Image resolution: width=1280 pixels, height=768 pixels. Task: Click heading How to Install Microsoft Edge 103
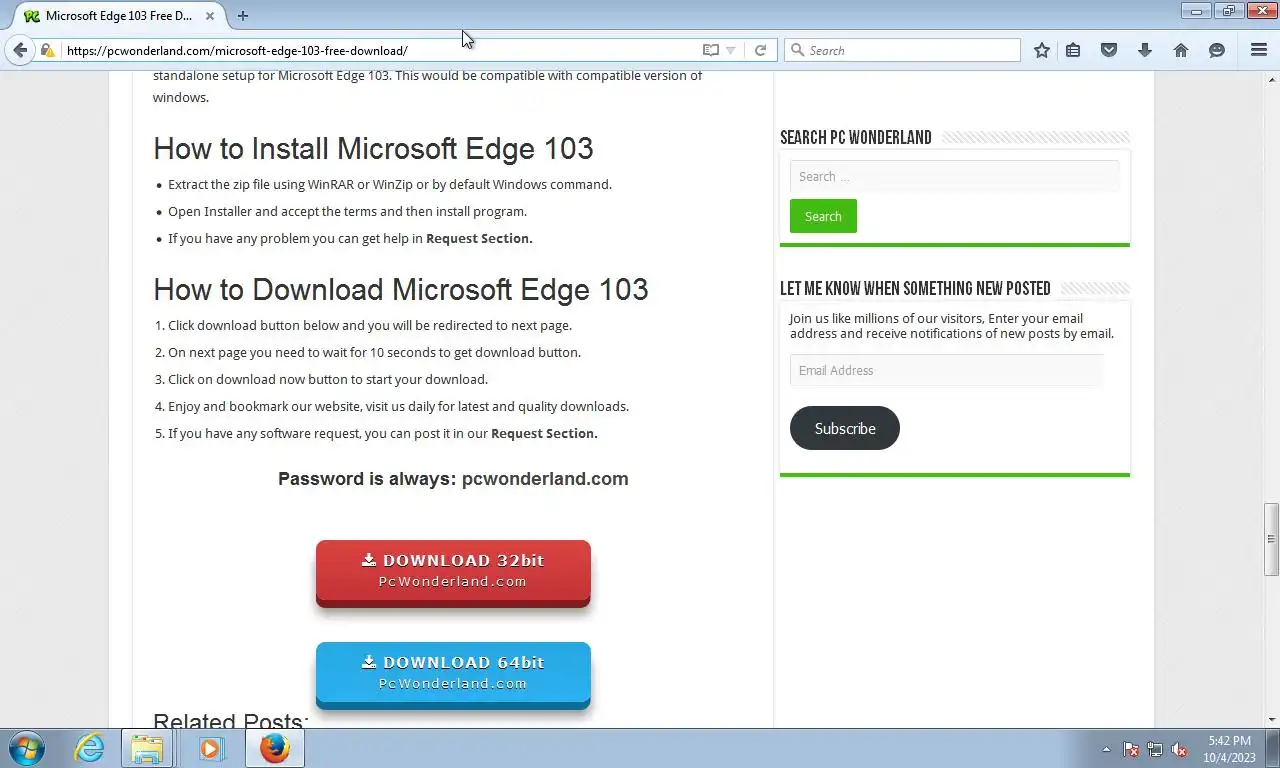[x=373, y=148]
